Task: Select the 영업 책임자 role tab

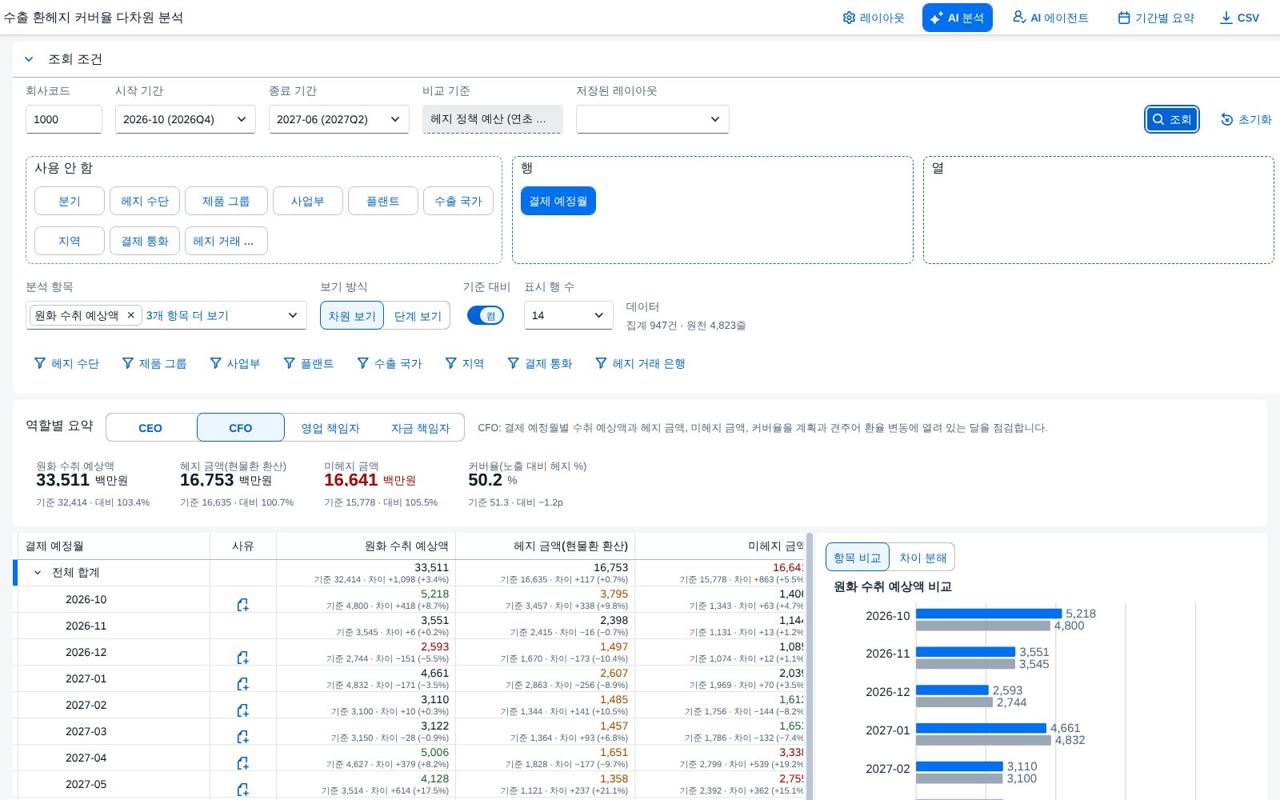Action: click(330, 428)
